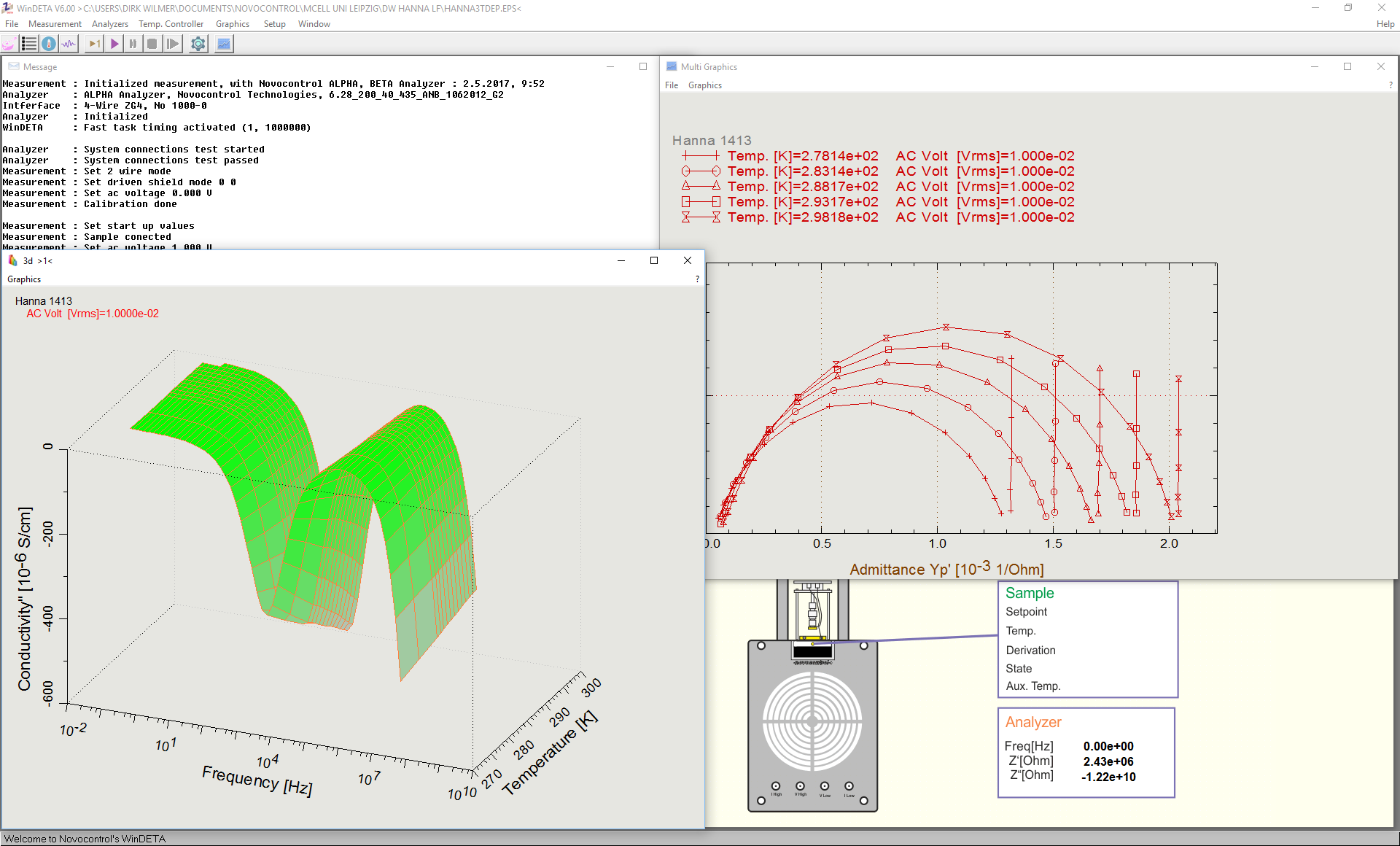Click the Aux. Temp. row in Sample panel
Screen dimensions: 1400x846
(1033, 686)
